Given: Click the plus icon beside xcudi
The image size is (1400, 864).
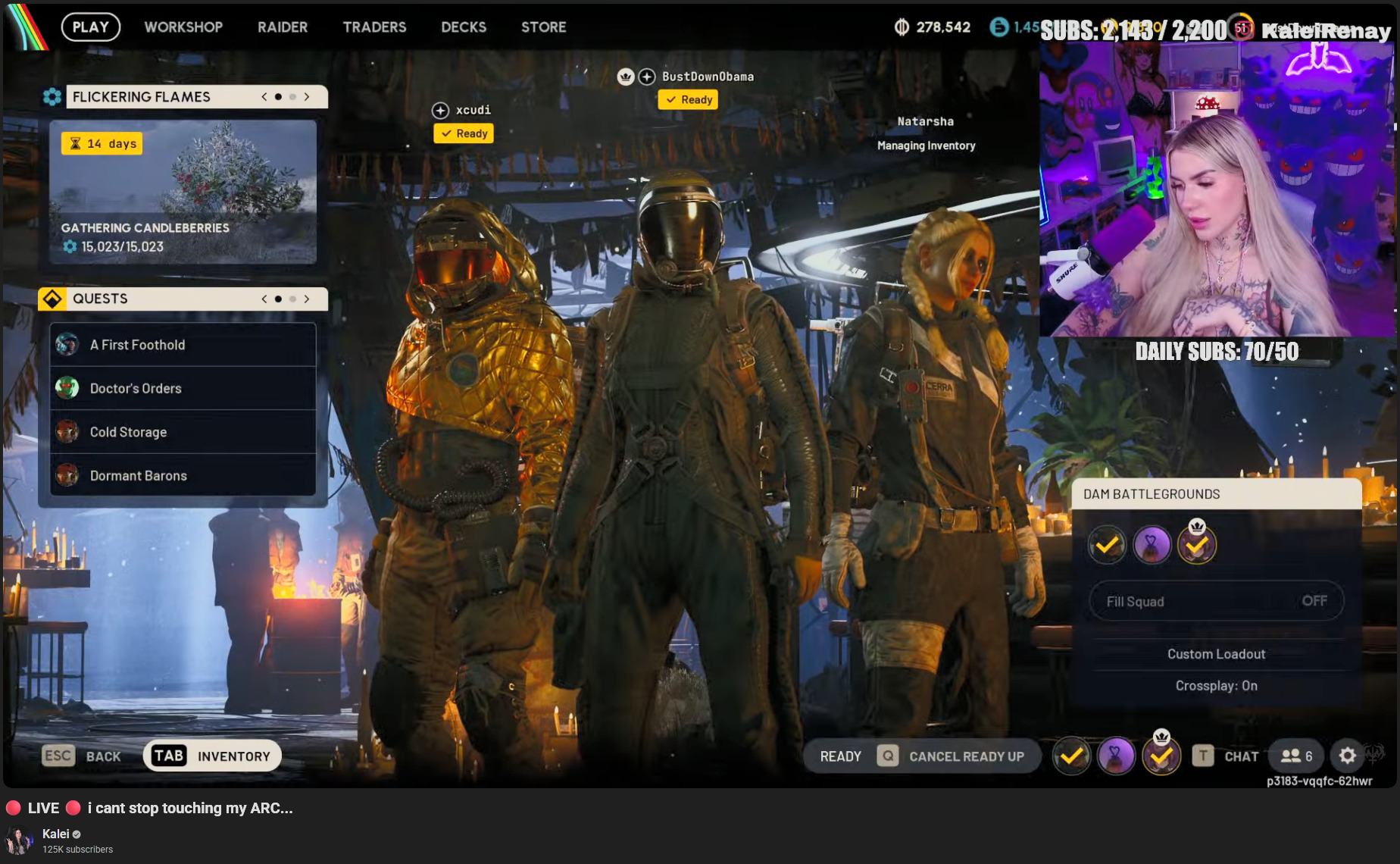Looking at the screenshot, I should point(440,111).
